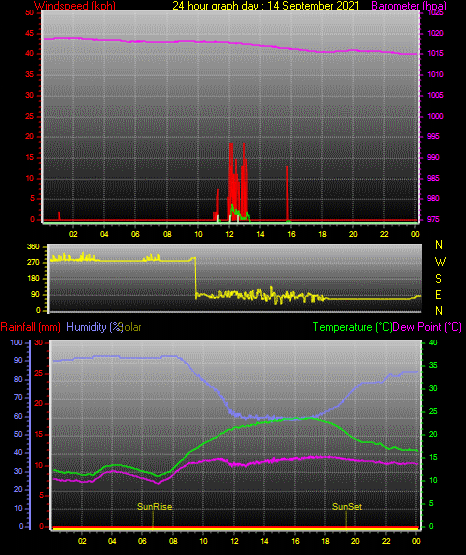
Task: Click the Humidity (%) legend label
Action: [x=94, y=327]
